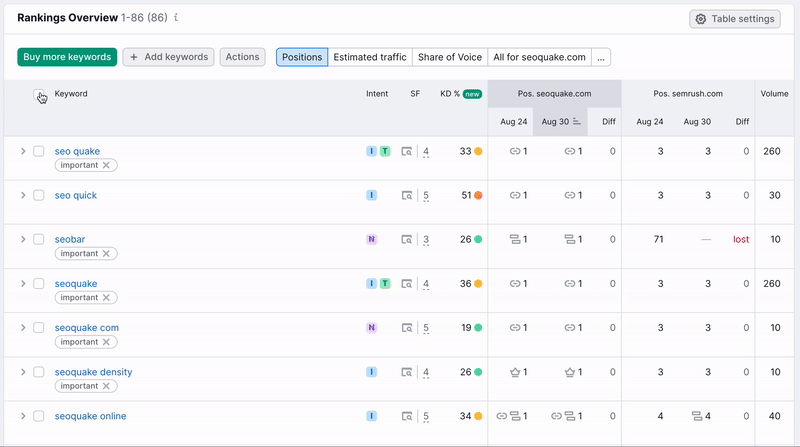Viewport: 800px width, 447px height.
Task: Remove important tag from seo quake
Action: point(106,165)
